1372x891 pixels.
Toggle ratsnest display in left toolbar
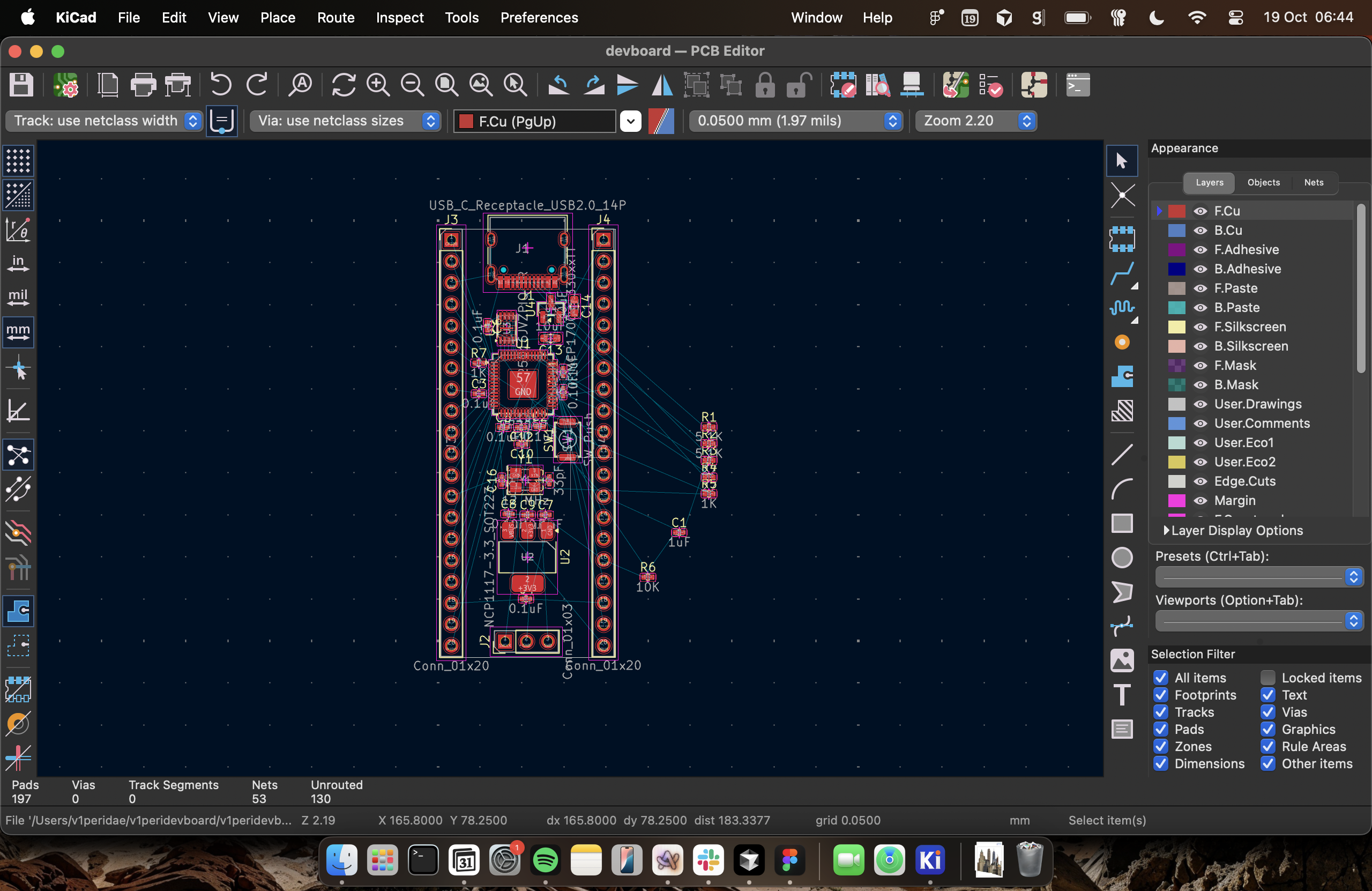pos(18,455)
